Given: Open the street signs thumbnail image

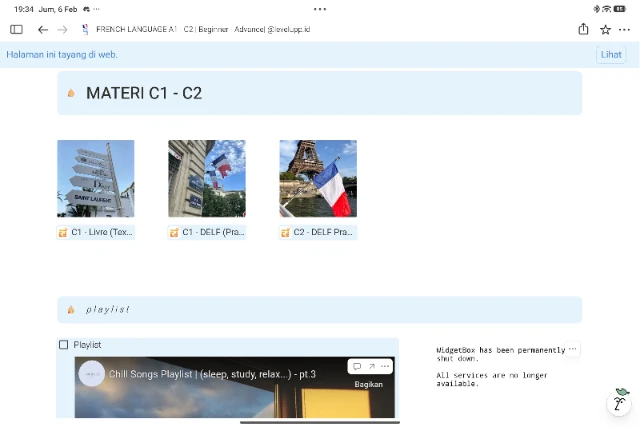Looking at the screenshot, I should 96,178.
